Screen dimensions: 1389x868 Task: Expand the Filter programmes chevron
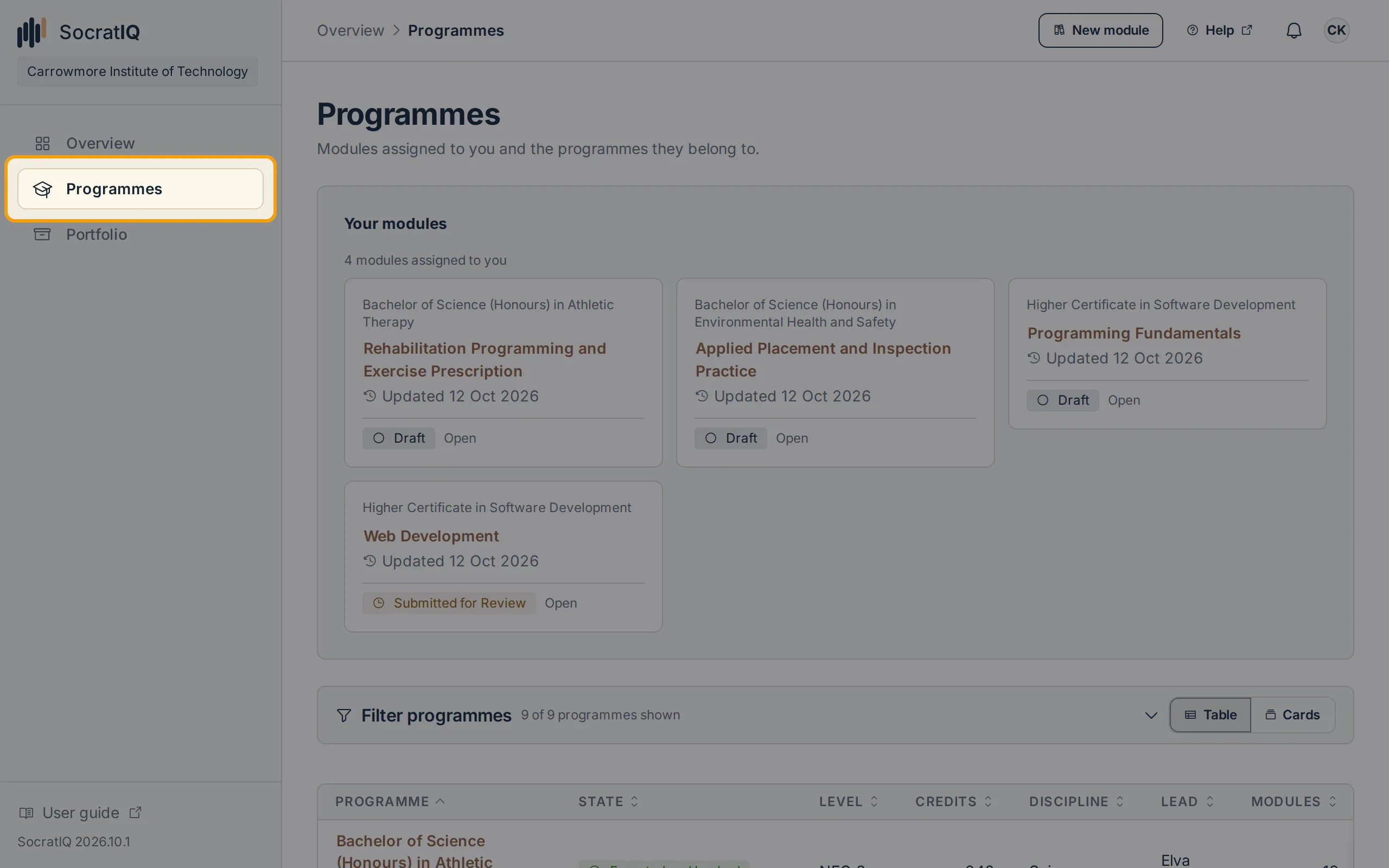[x=1151, y=716]
